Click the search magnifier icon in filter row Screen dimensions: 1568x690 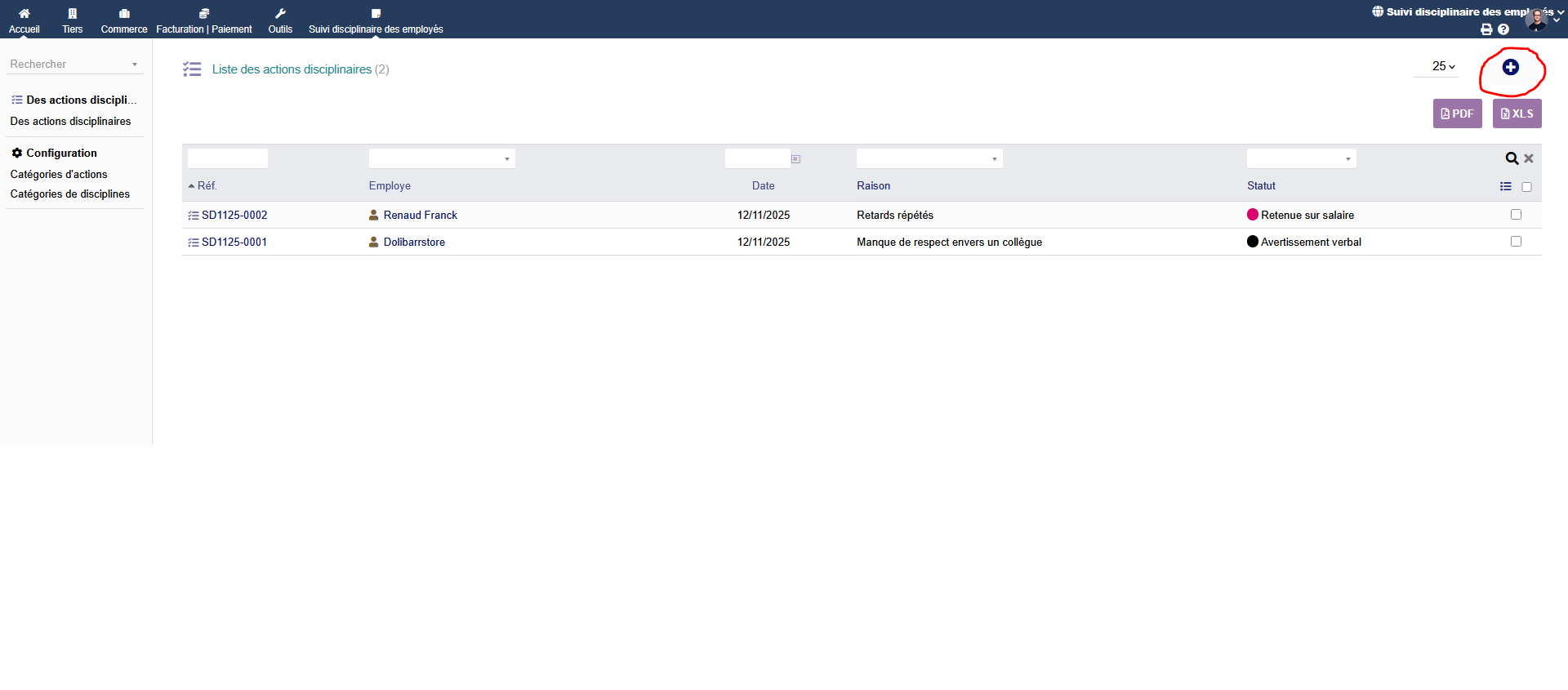point(1512,158)
